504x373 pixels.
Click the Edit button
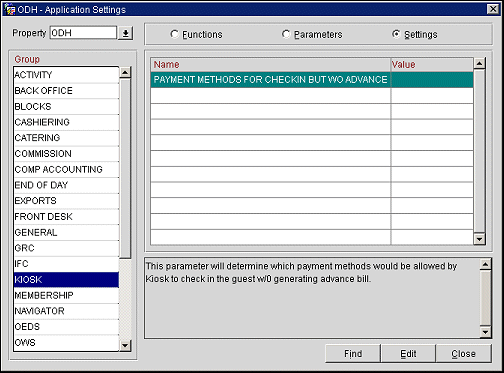(408, 353)
